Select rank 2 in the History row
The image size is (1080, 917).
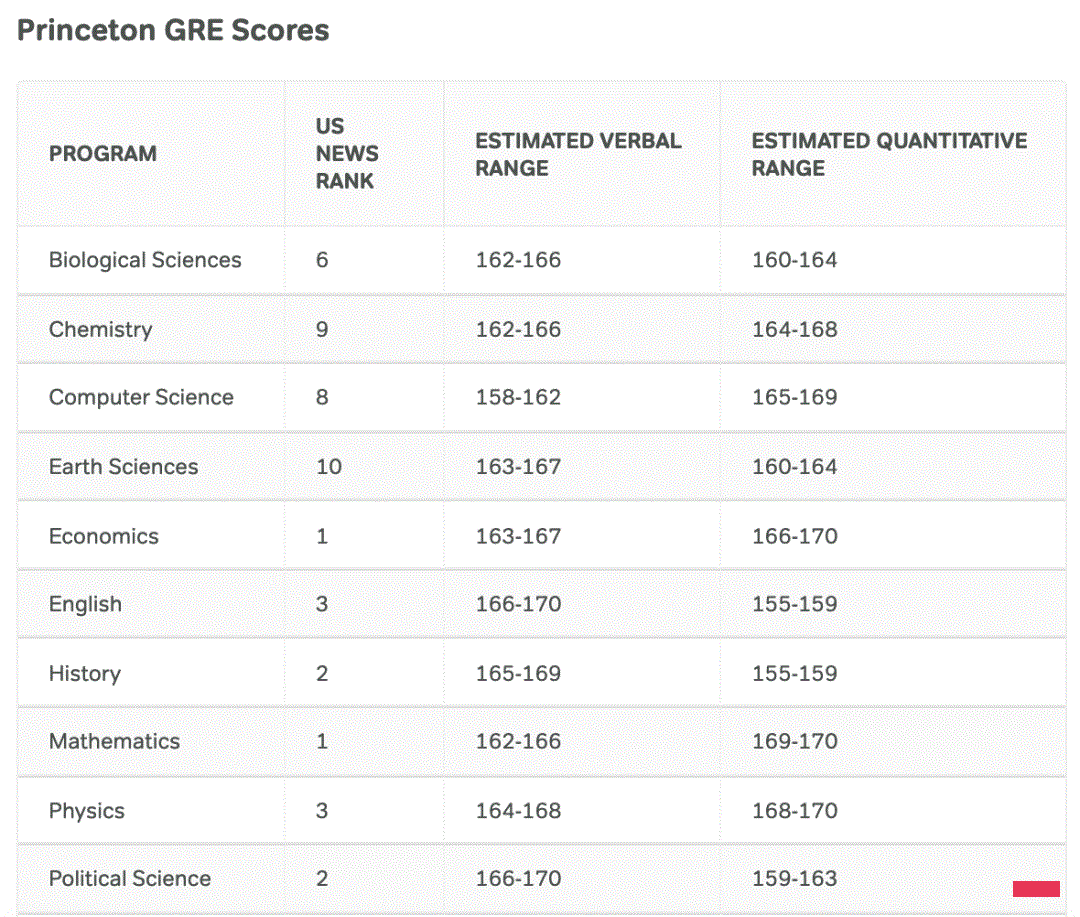[322, 673]
